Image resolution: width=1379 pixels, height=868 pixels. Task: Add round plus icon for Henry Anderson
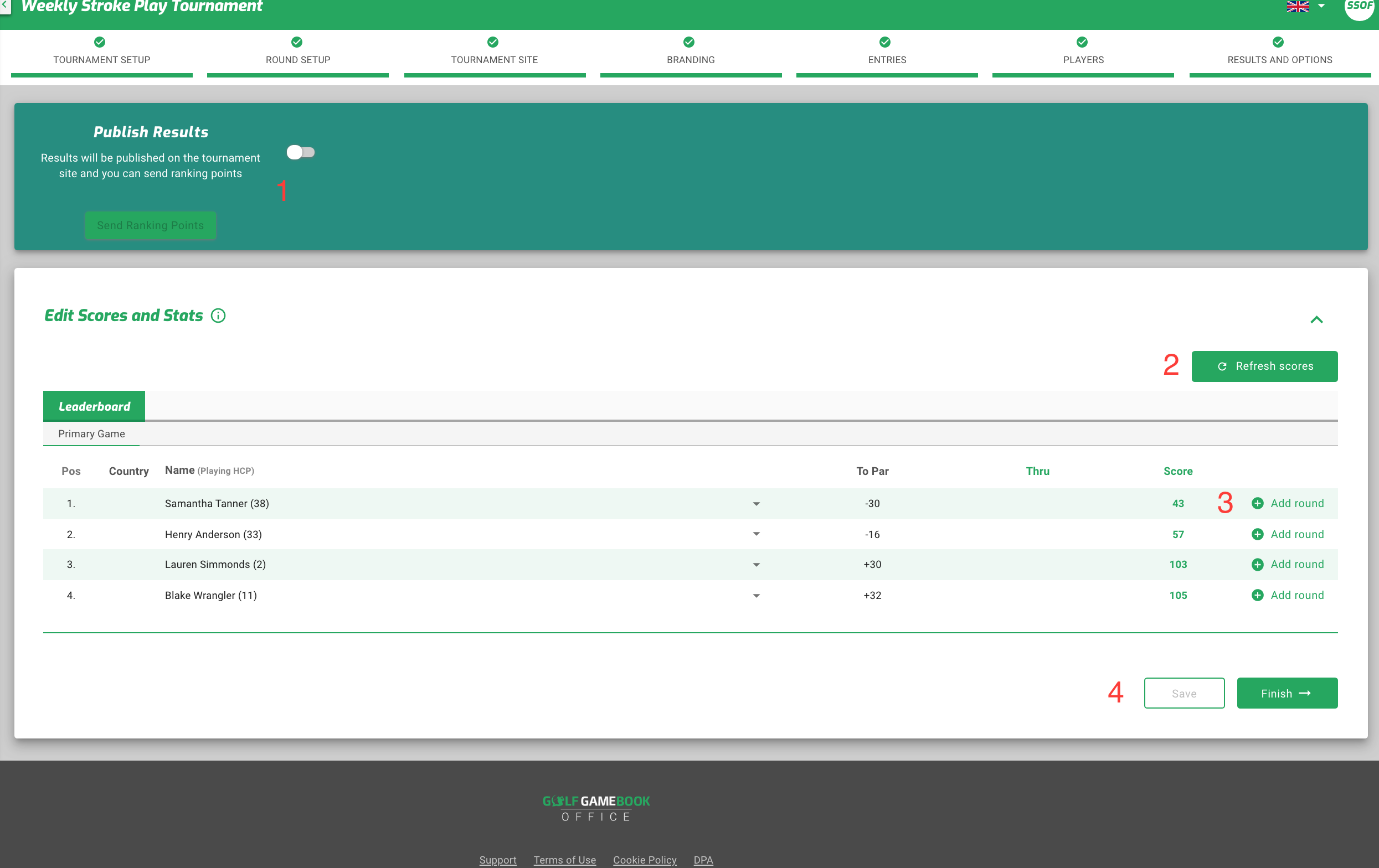tap(1258, 534)
